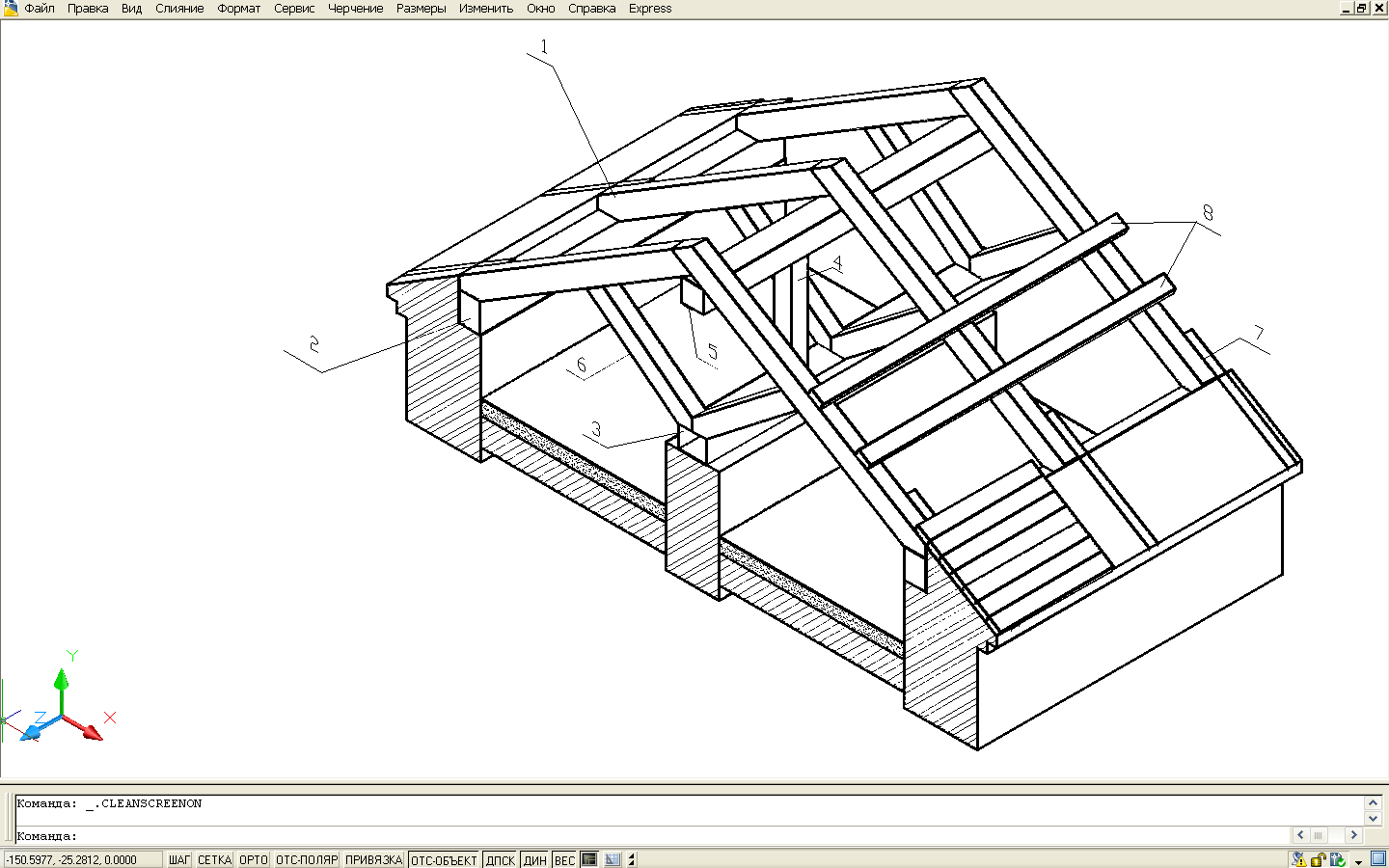The width and height of the screenshot is (1389, 868).
Task: Toggle ОТС-ОБЪЕКТ object snap tracking
Action: pos(445,860)
